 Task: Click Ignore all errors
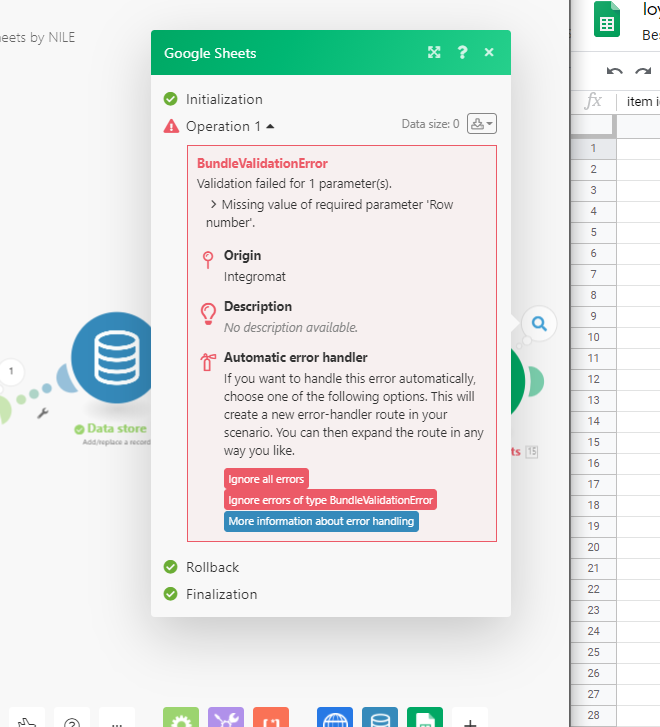266,479
